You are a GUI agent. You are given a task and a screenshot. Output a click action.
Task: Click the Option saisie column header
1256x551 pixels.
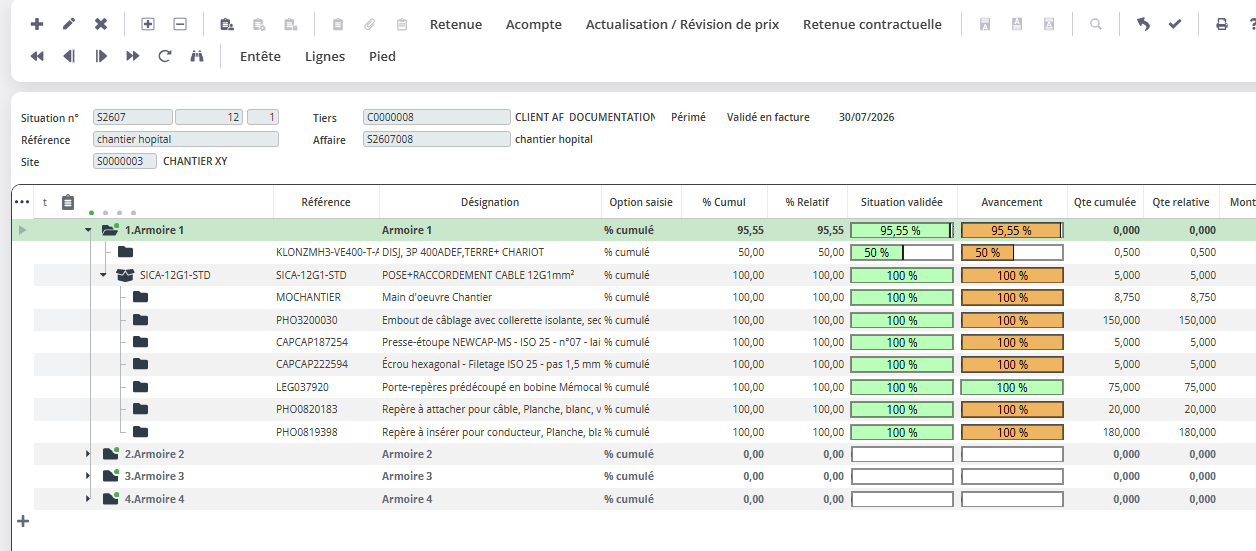pyautogui.click(x=641, y=202)
